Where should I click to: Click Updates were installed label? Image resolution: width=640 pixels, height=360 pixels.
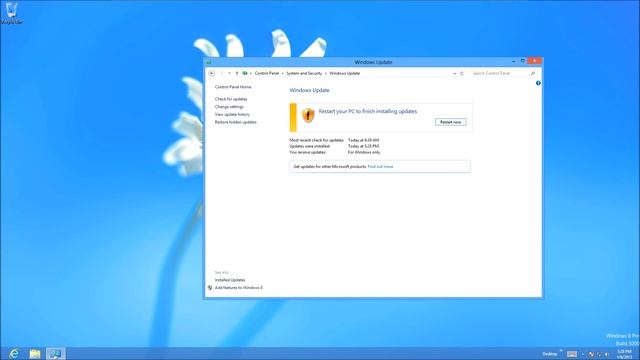pos(309,146)
